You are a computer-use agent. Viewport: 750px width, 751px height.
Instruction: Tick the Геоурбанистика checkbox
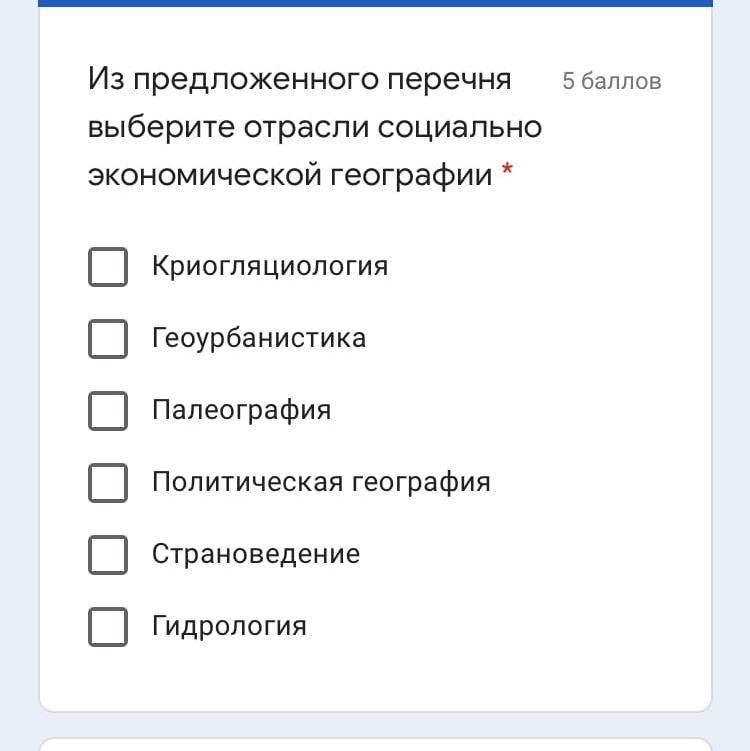pos(108,339)
